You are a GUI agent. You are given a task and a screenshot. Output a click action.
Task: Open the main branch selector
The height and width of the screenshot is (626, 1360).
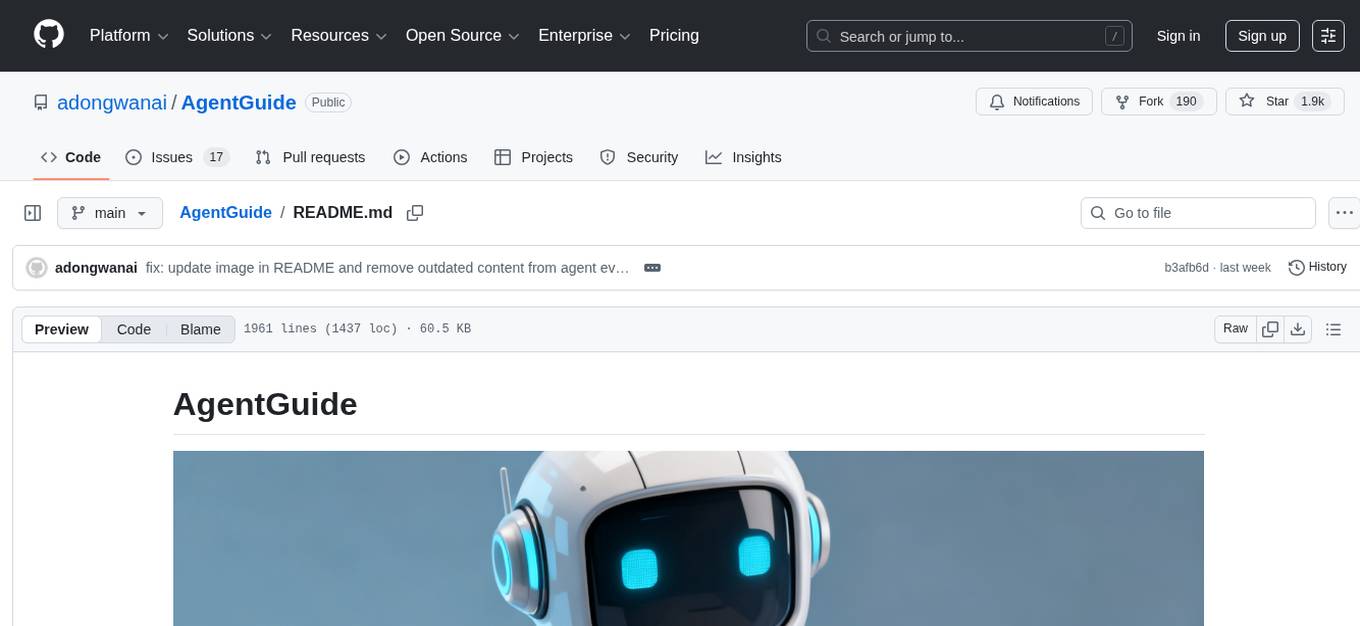(x=110, y=212)
